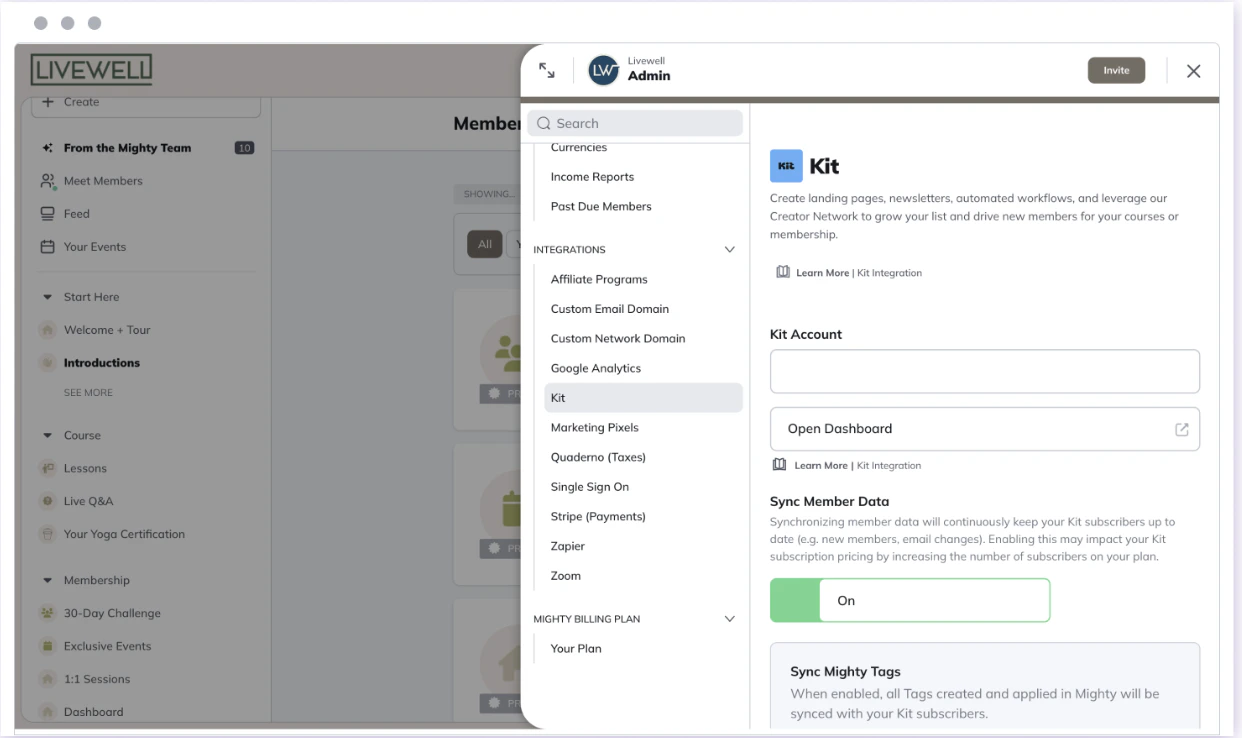Image resolution: width=1242 pixels, height=738 pixels.
Task: Click the Feed icon in sidebar
Action: (x=47, y=213)
